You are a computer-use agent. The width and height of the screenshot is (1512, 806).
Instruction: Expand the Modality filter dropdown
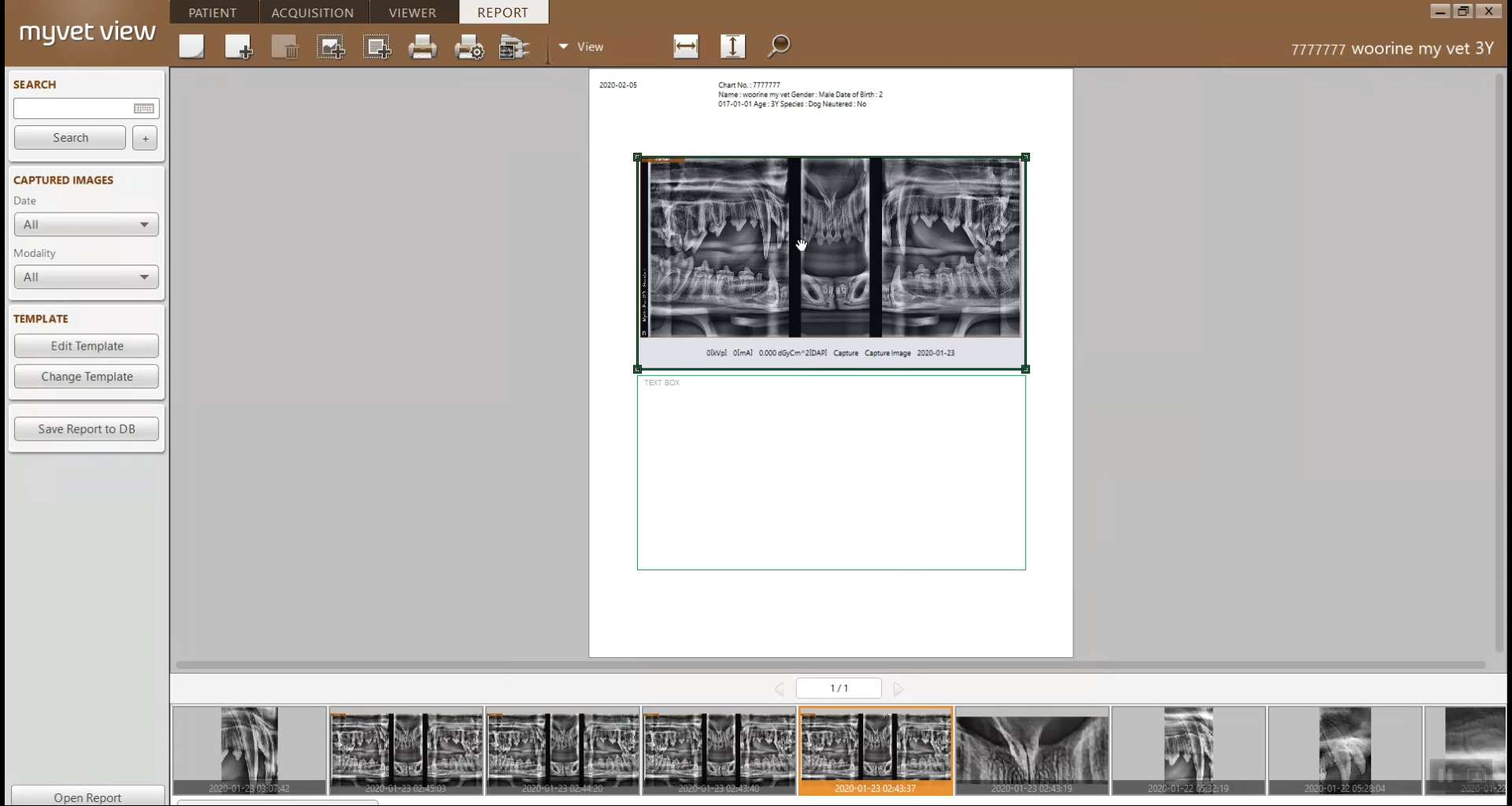point(86,277)
